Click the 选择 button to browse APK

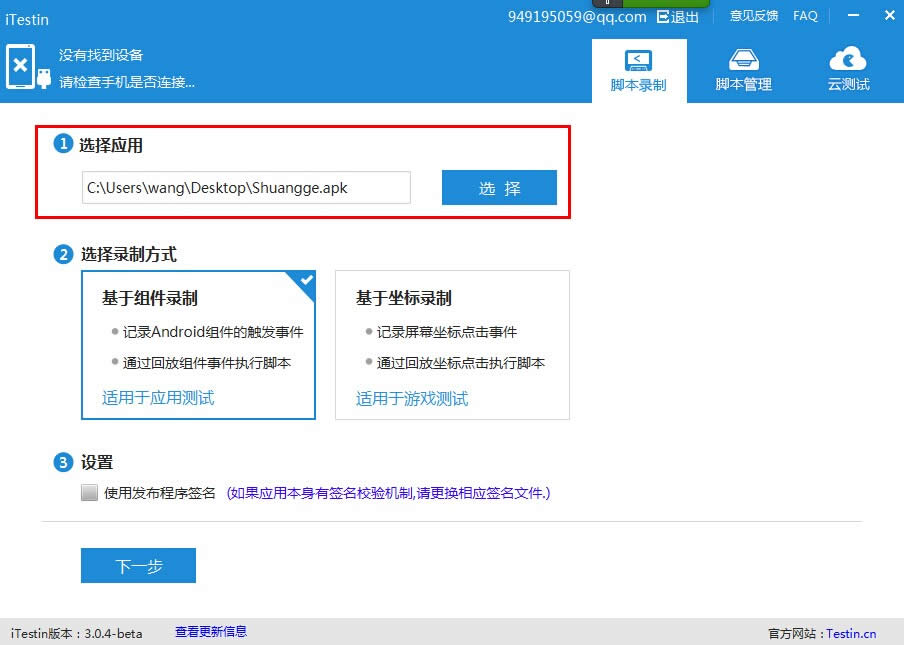499,187
